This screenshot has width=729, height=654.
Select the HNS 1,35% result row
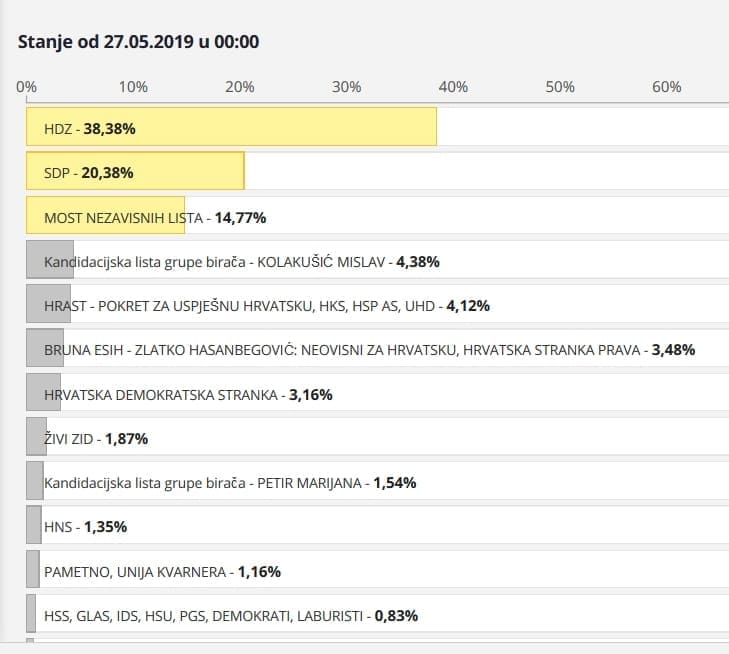pos(85,526)
